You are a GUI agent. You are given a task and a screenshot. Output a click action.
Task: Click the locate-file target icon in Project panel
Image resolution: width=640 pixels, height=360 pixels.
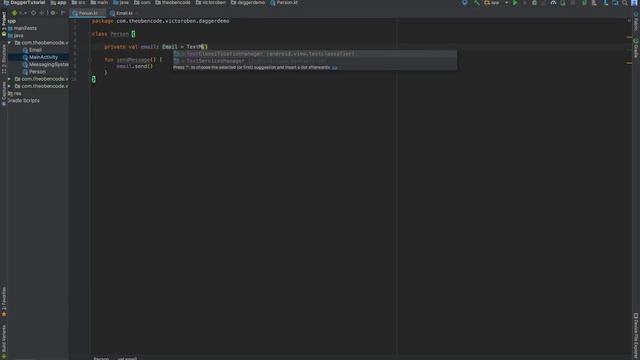tap(33, 13)
